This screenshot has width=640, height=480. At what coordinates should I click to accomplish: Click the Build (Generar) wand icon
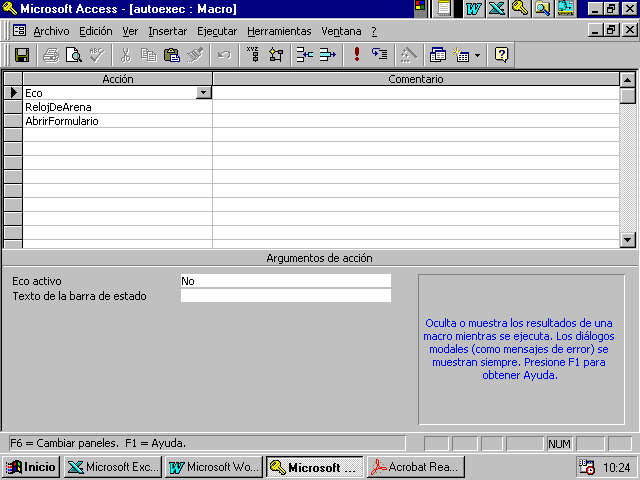409,55
